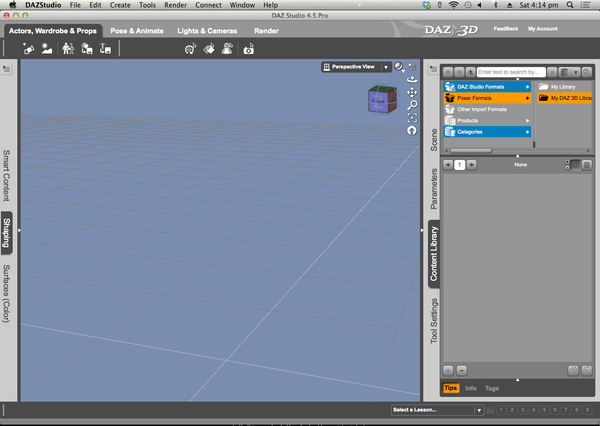Select the figure region navigator tool icon
The height and width of the screenshot is (426, 600).
tap(227, 49)
